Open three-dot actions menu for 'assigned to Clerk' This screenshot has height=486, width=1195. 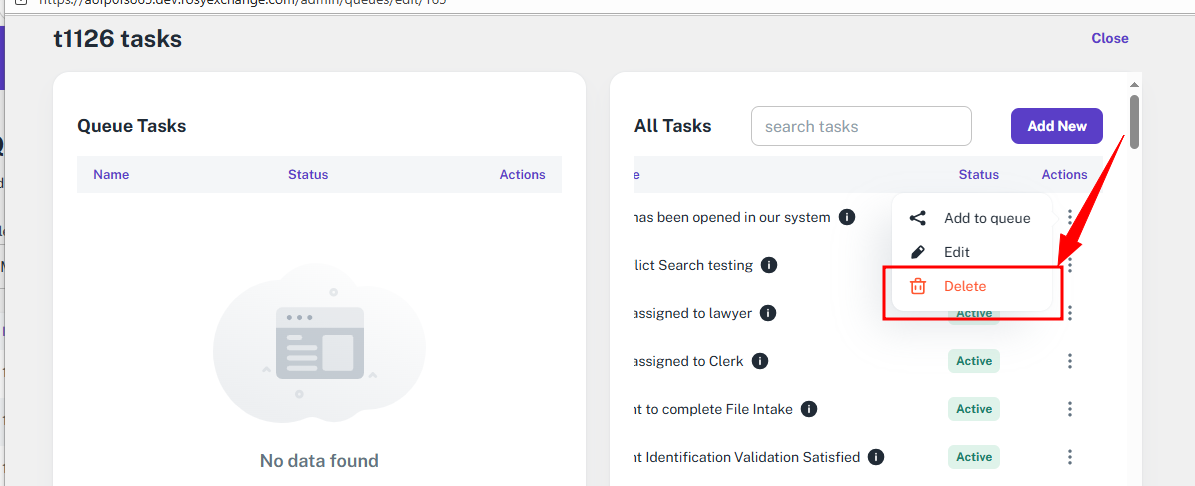tap(1070, 361)
